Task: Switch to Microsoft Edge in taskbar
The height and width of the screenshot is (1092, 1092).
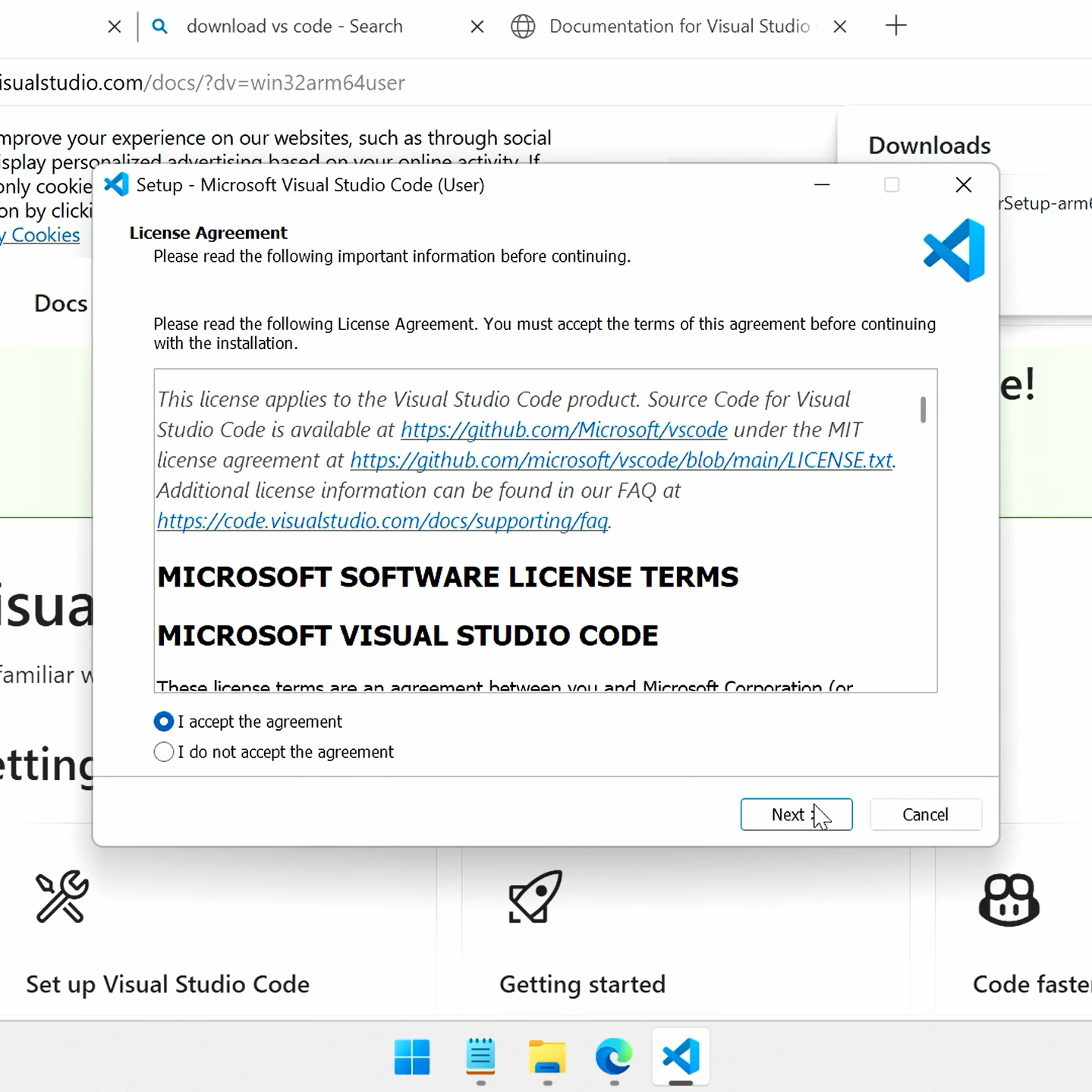Action: [614, 1056]
